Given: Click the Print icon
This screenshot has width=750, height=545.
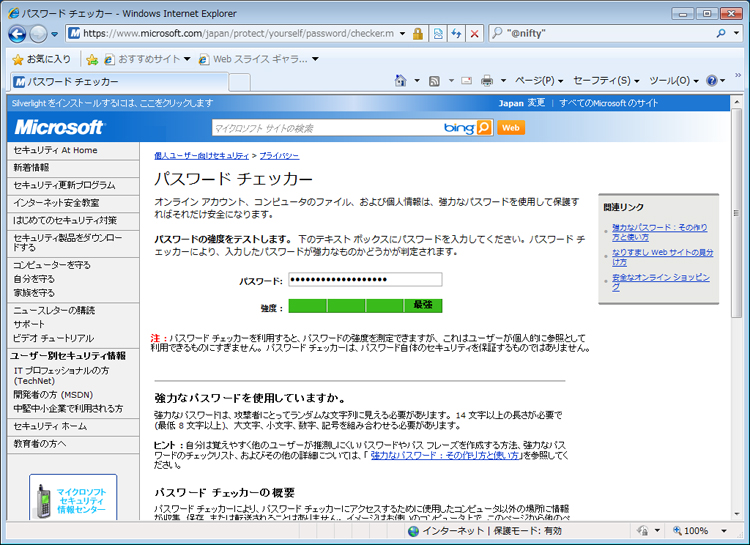Looking at the screenshot, I should (487, 81).
